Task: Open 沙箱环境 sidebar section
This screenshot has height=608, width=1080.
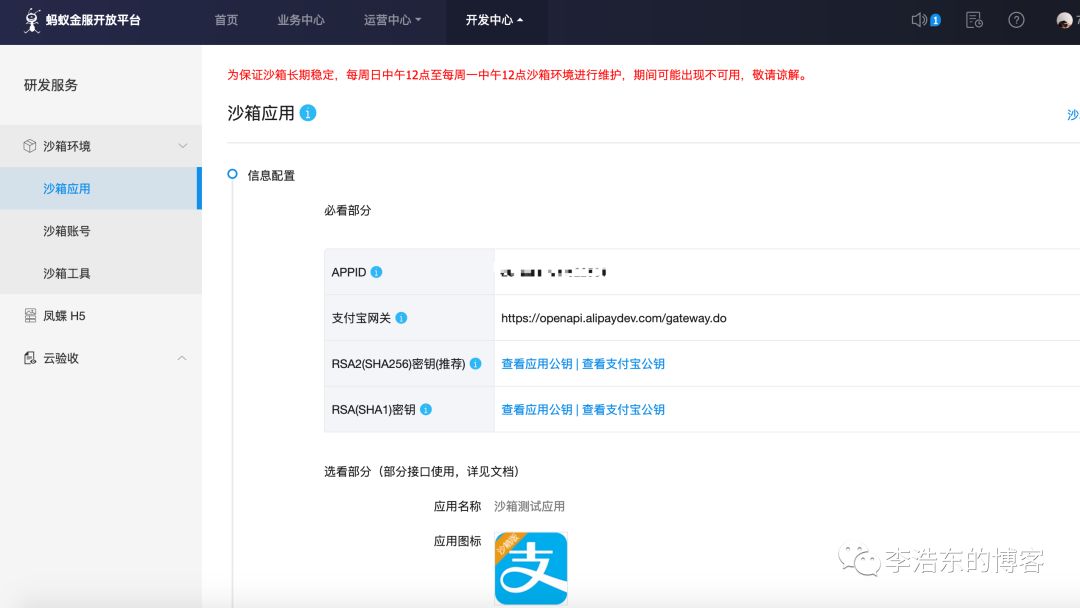Action: click(101, 146)
